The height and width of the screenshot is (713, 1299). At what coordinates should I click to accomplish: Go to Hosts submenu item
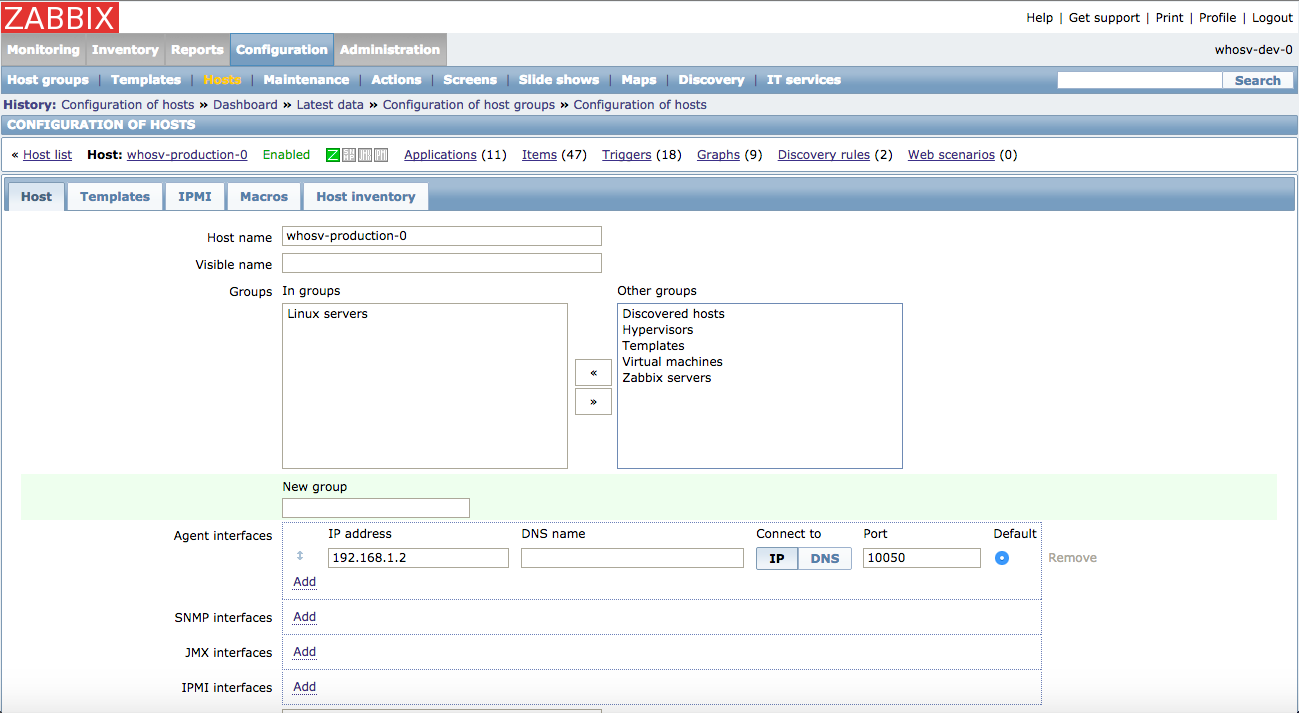coord(222,80)
